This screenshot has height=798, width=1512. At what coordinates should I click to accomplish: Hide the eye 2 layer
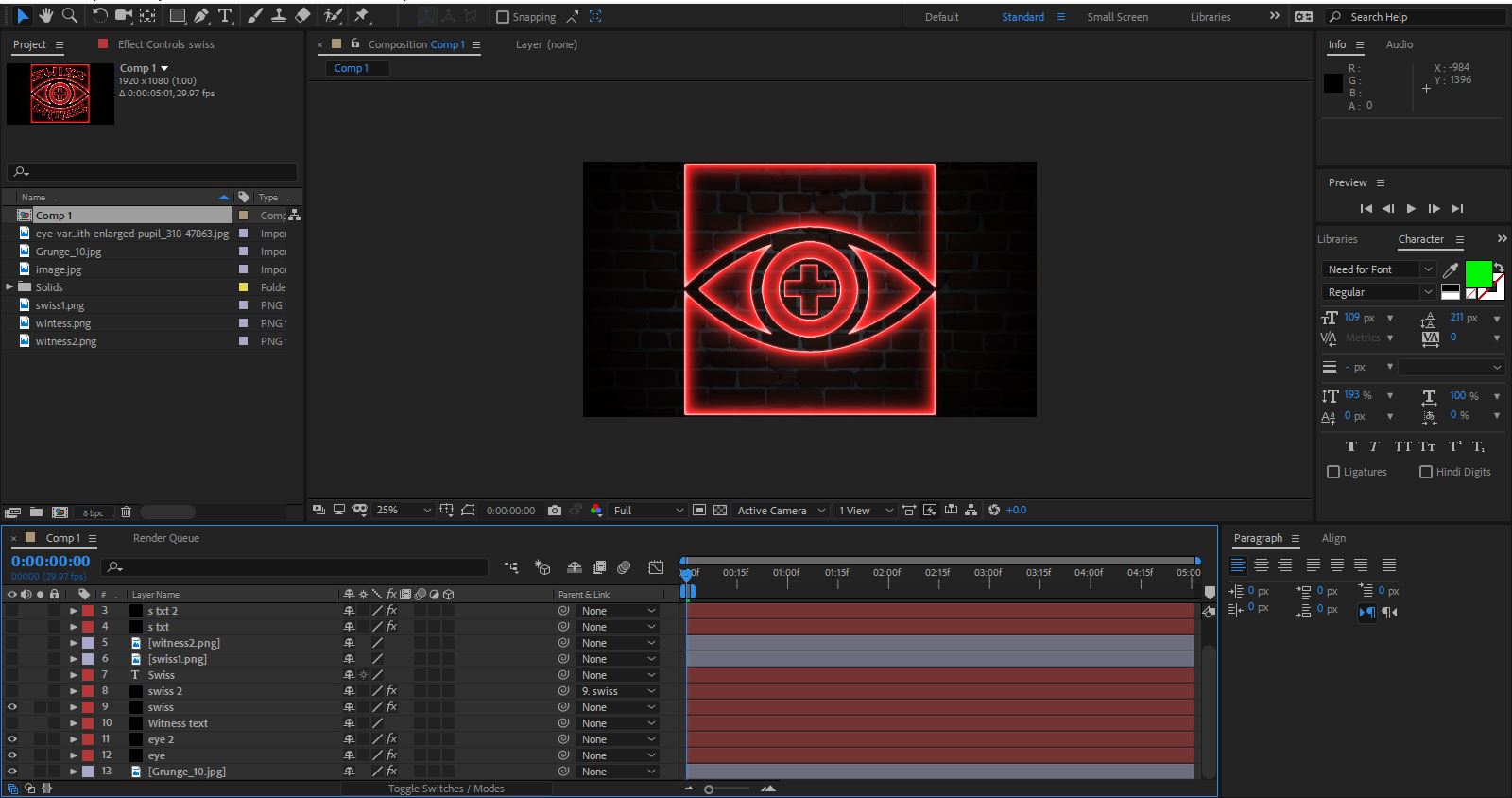pos(12,739)
